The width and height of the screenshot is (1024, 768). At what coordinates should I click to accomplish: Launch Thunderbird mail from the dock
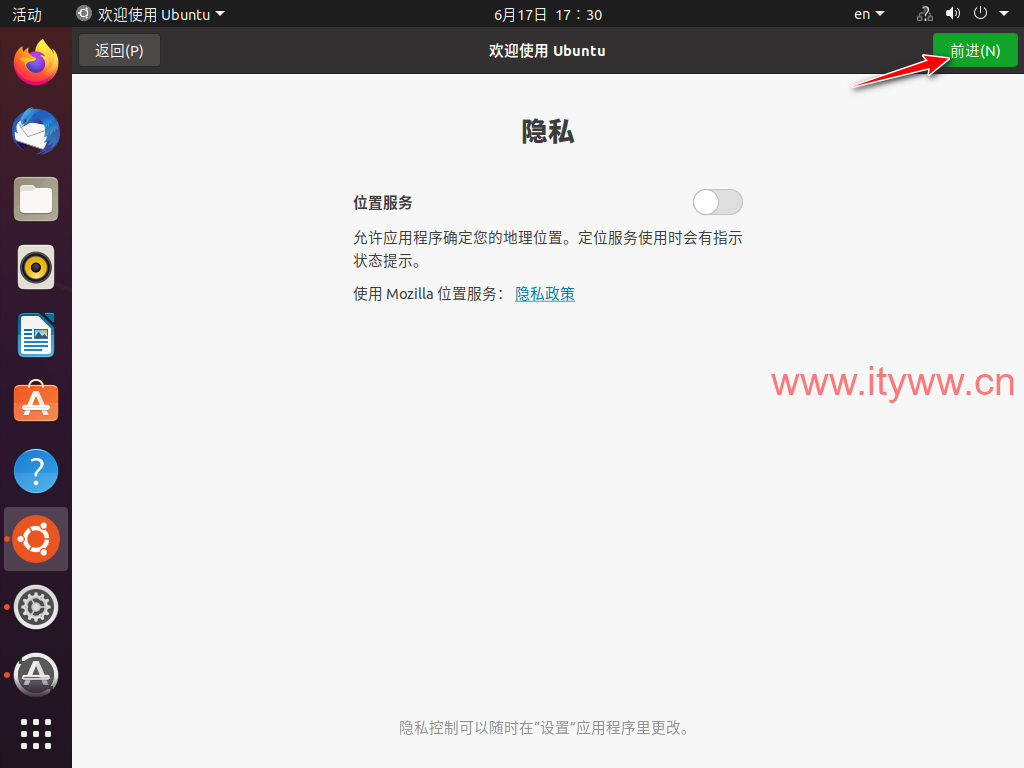[x=36, y=131]
